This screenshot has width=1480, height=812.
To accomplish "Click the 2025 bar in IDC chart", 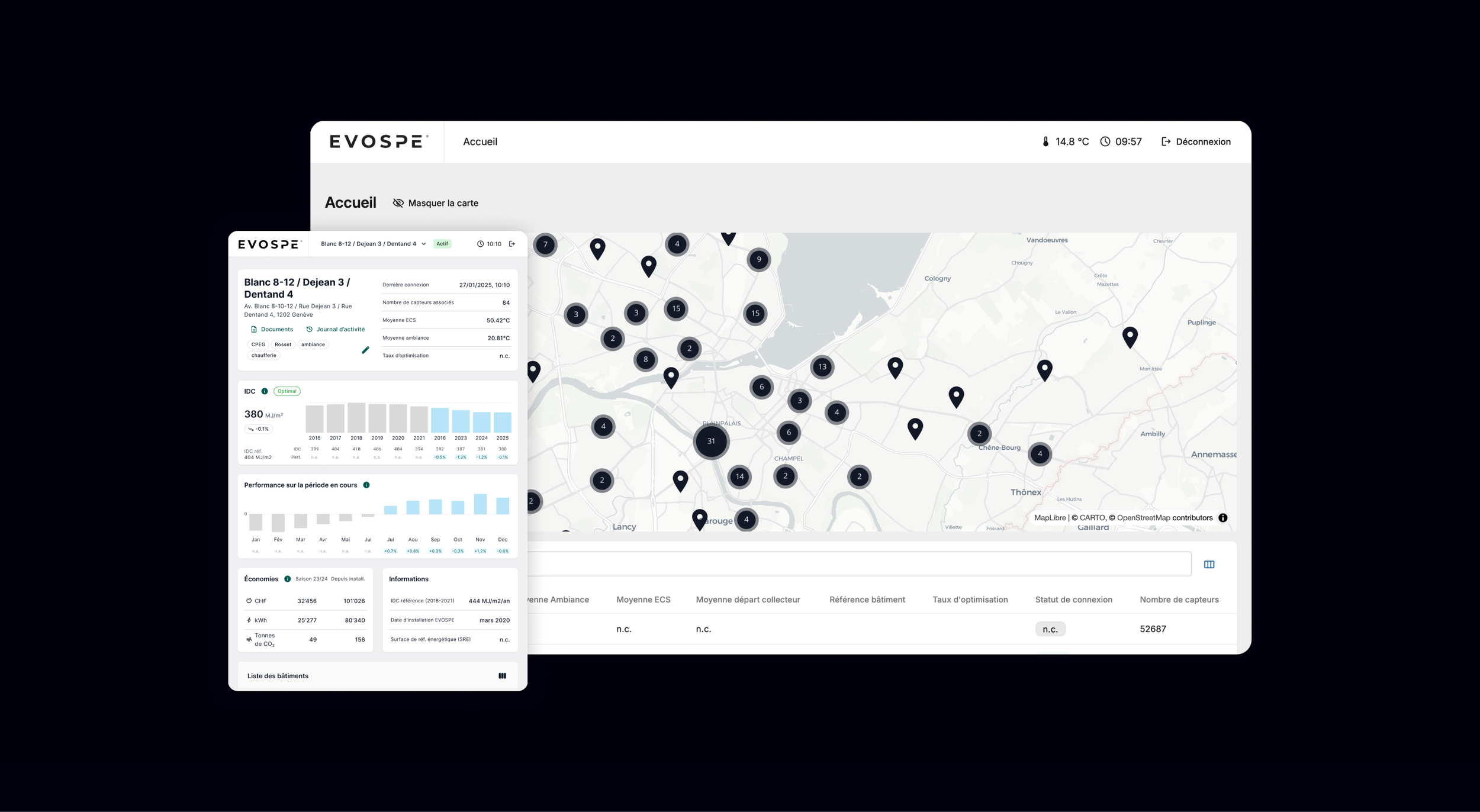I will pyautogui.click(x=502, y=422).
